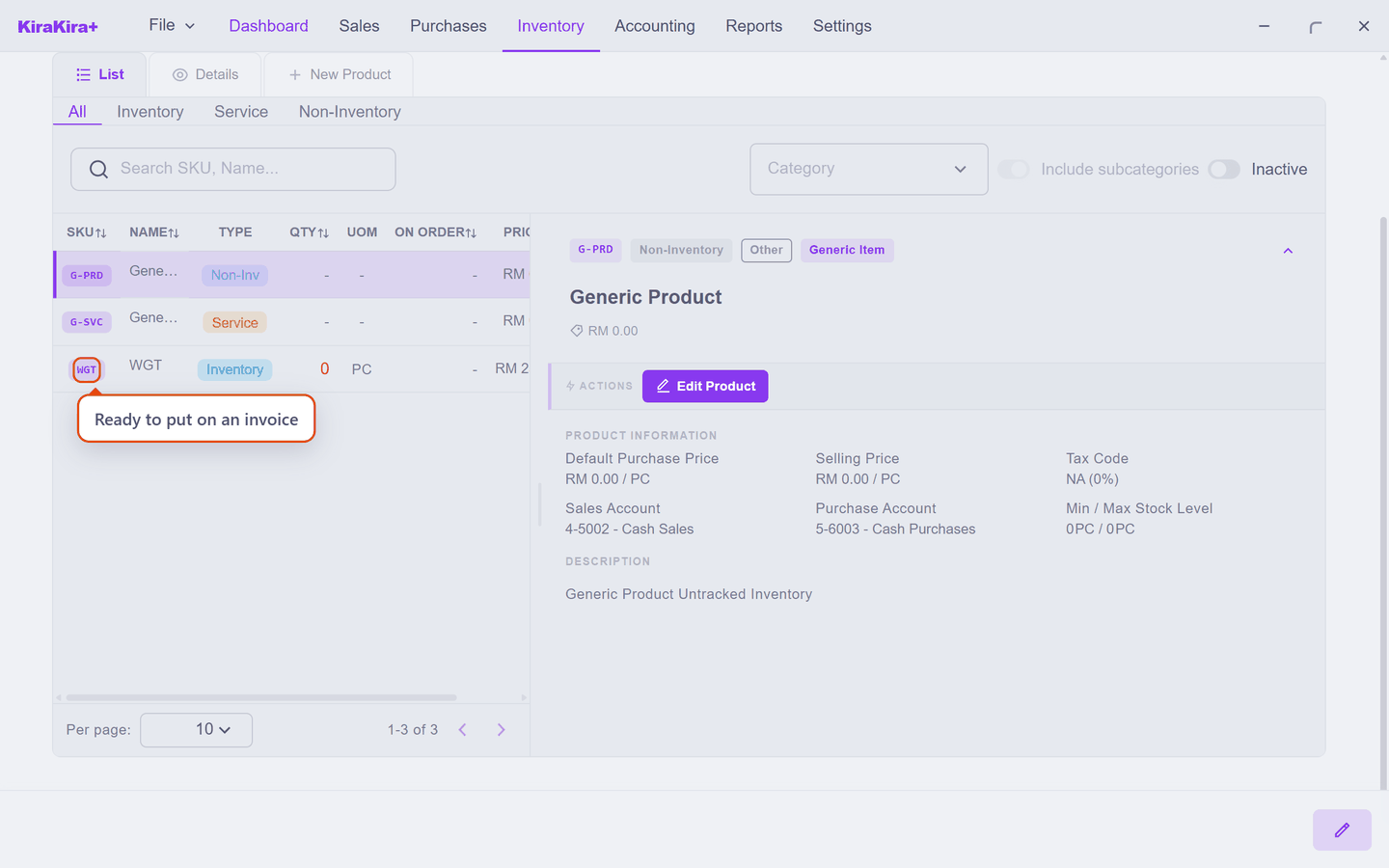Open the Dashboard menu
This screenshot has width=1389, height=868.
(x=268, y=26)
